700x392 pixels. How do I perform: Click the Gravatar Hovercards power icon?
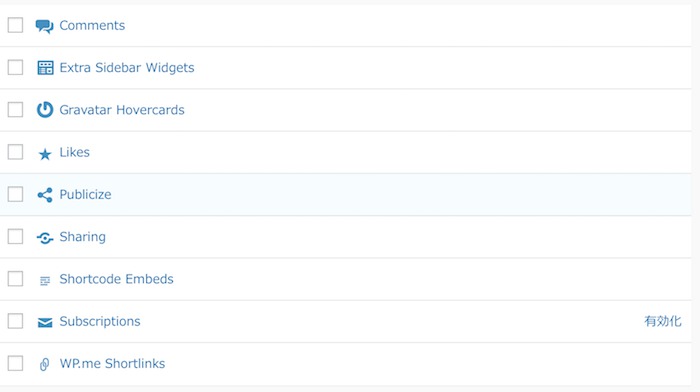tap(45, 110)
